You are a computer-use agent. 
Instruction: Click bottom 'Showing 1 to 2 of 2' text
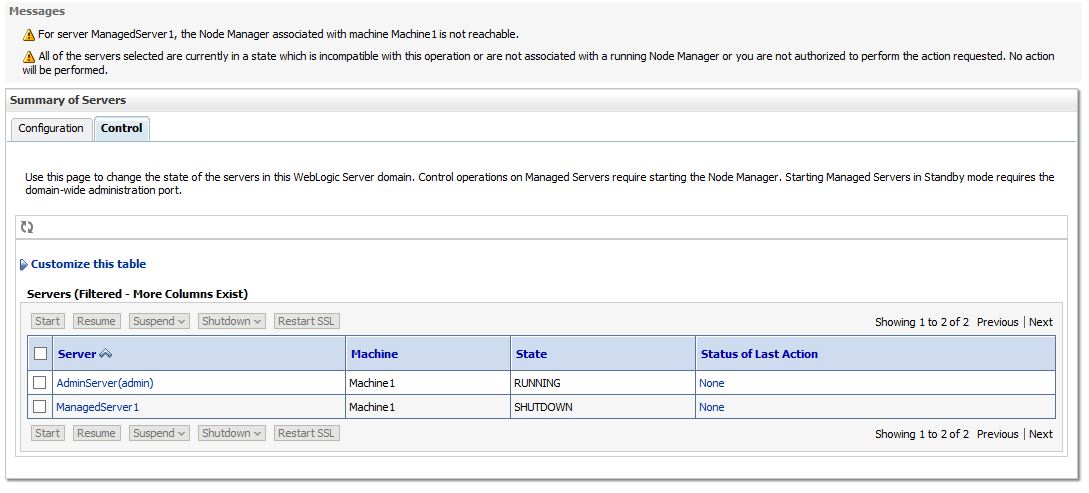922,434
